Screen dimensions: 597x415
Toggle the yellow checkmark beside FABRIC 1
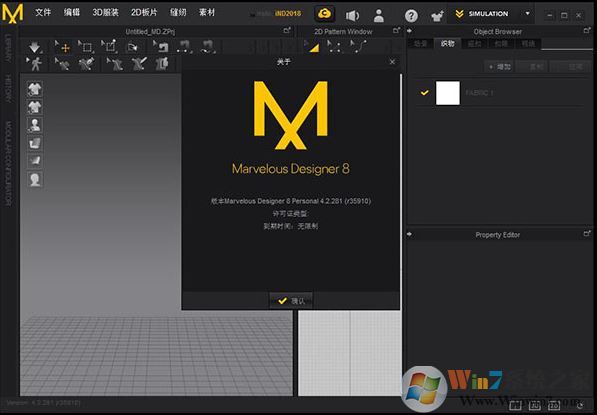(x=425, y=93)
